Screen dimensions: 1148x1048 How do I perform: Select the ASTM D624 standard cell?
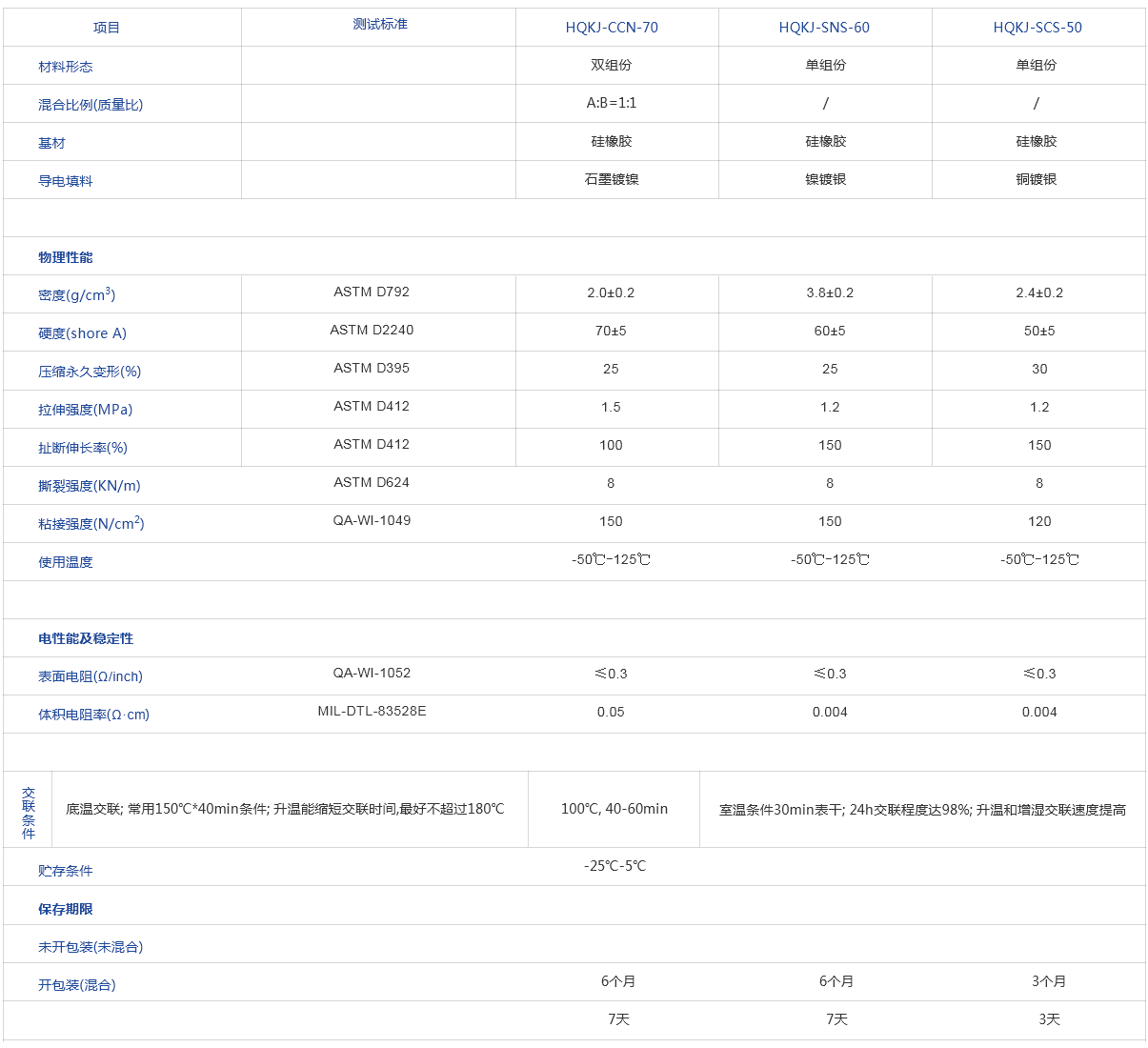coord(372,482)
